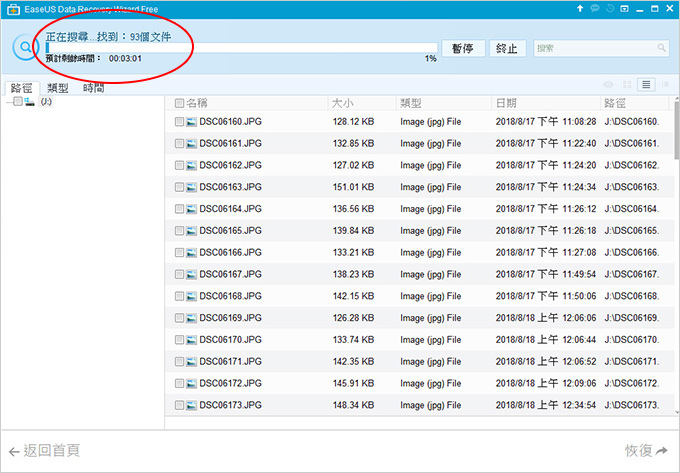Image resolution: width=680 pixels, height=473 pixels.
Task: Open the title bar dropdown menu icon
Action: pos(624,8)
